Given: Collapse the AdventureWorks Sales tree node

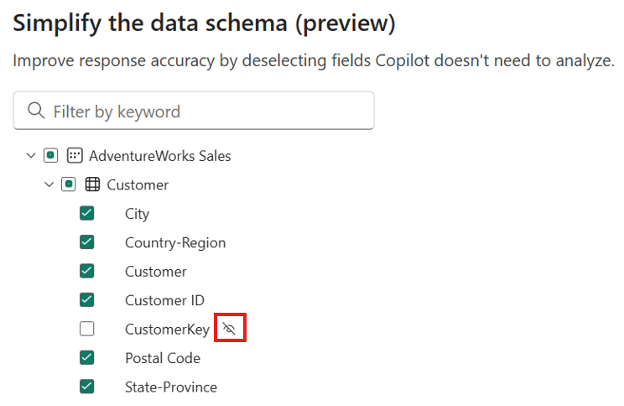Looking at the screenshot, I should pyautogui.click(x=31, y=156).
